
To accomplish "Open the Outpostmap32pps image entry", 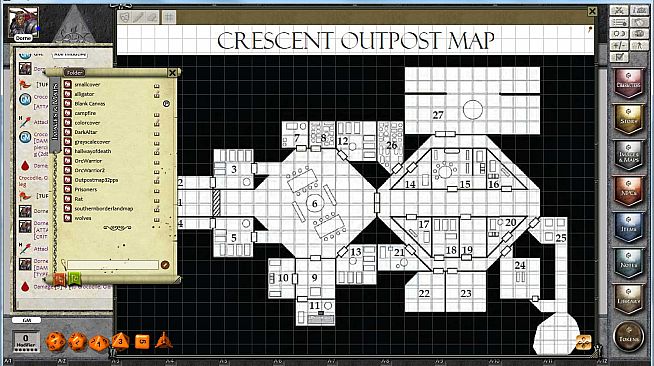I will pos(96,180).
